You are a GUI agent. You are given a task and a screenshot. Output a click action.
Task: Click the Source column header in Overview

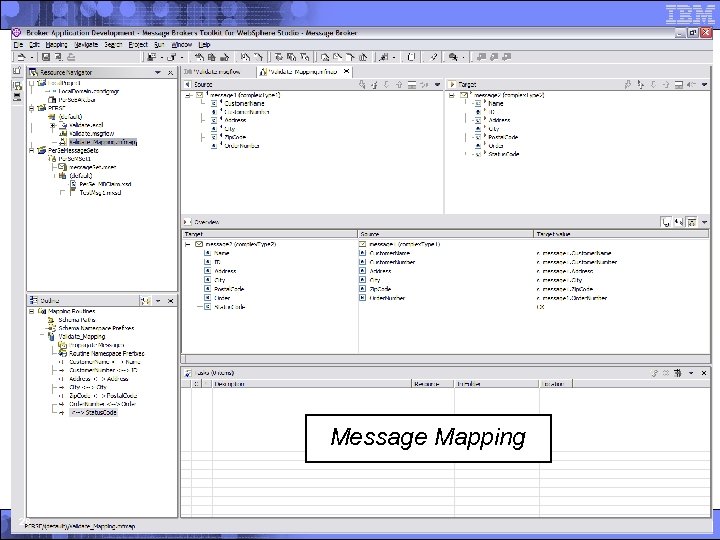tap(445, 234)
